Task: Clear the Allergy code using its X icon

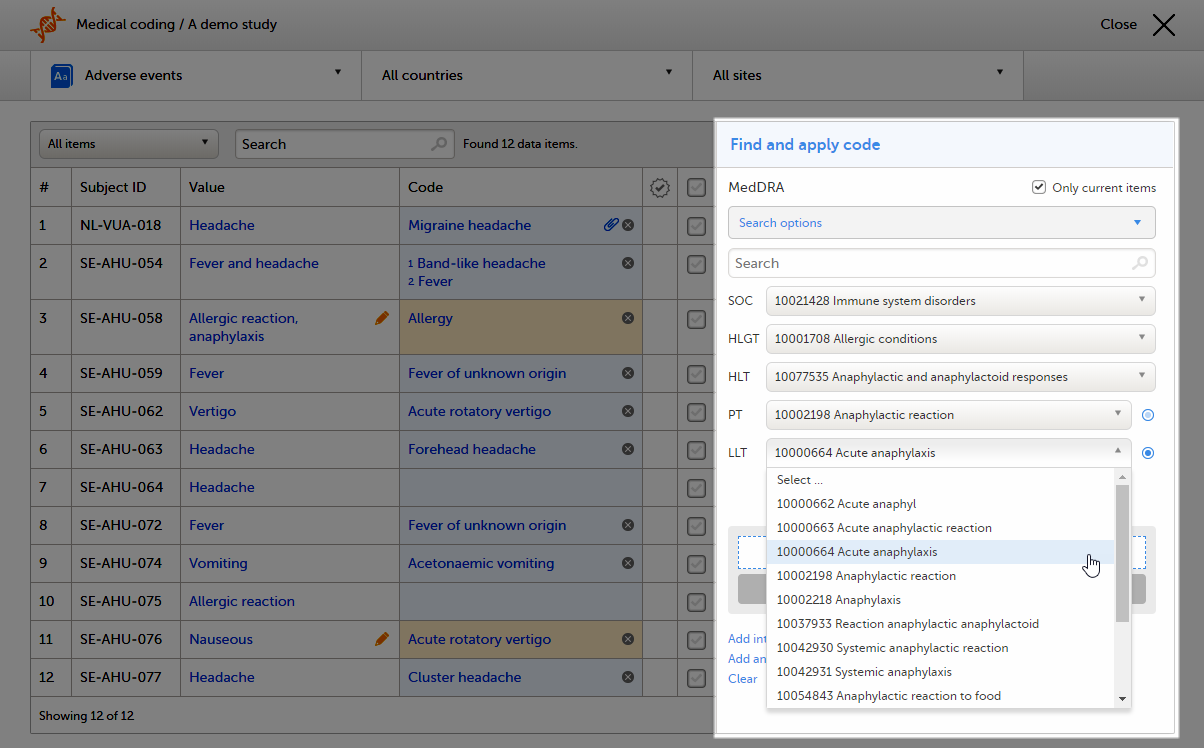Action: coord(628,318)
